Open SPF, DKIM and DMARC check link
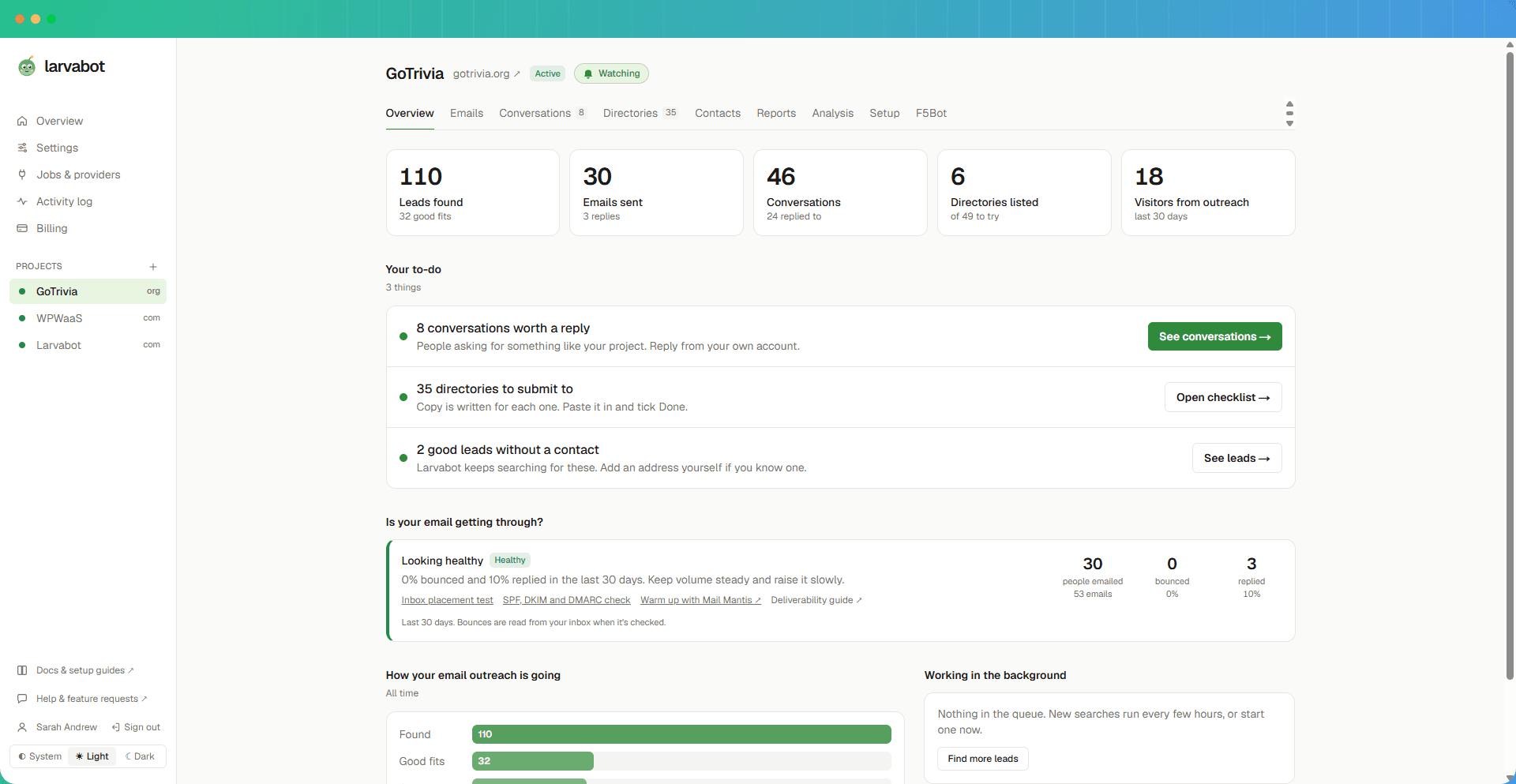The image size is (1516, 784). [x=566, y=600]
